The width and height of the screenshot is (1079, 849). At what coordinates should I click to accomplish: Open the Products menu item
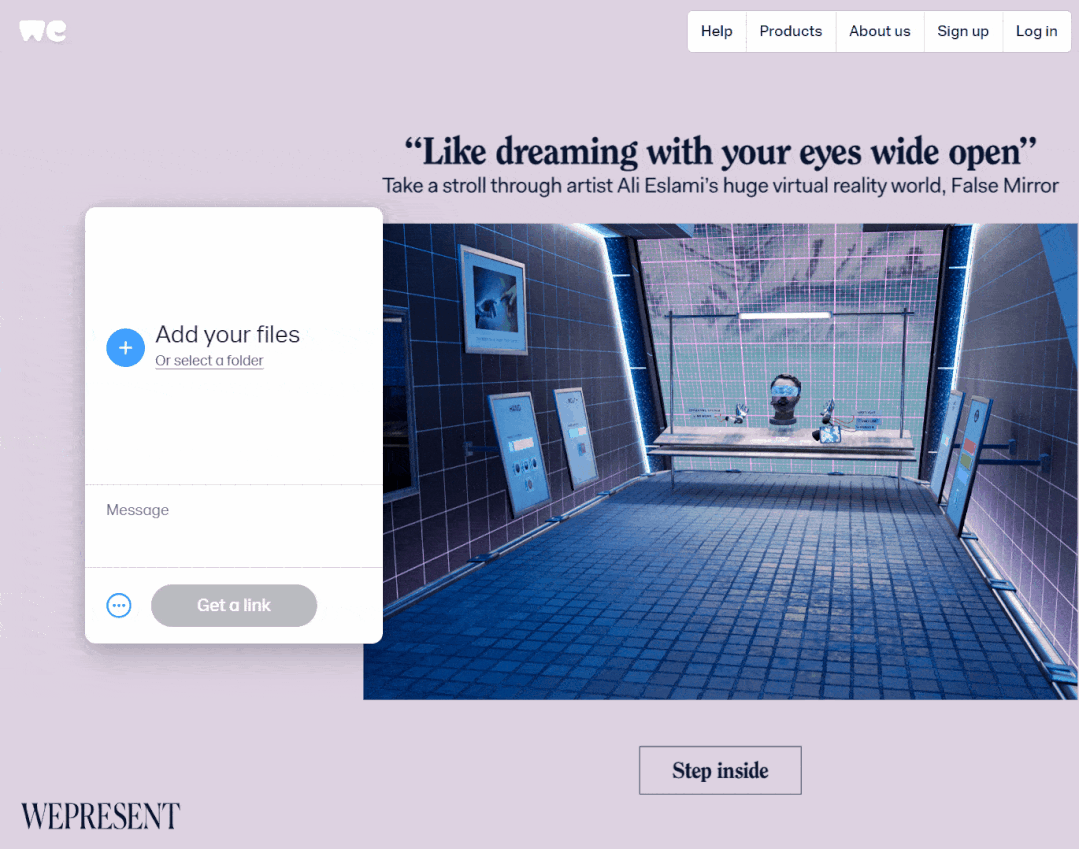click(791, 31)
